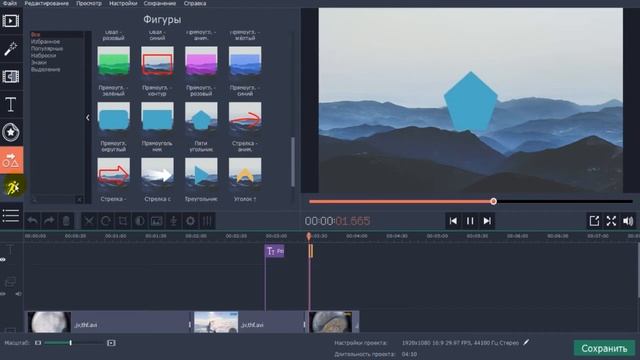Click the zoom in timeline icon
The width and height of the screenshot is (640, 360).
tap(111, 343)
